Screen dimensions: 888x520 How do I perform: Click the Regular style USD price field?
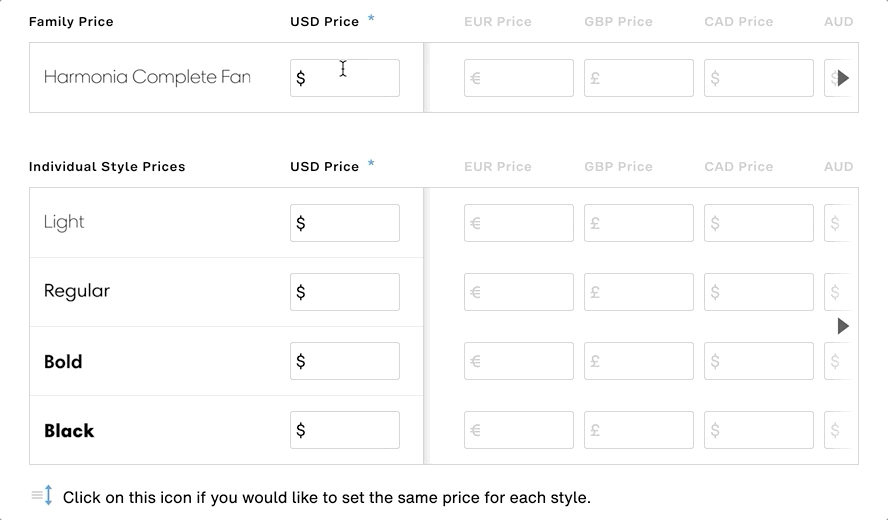click(x=345, y=292)
